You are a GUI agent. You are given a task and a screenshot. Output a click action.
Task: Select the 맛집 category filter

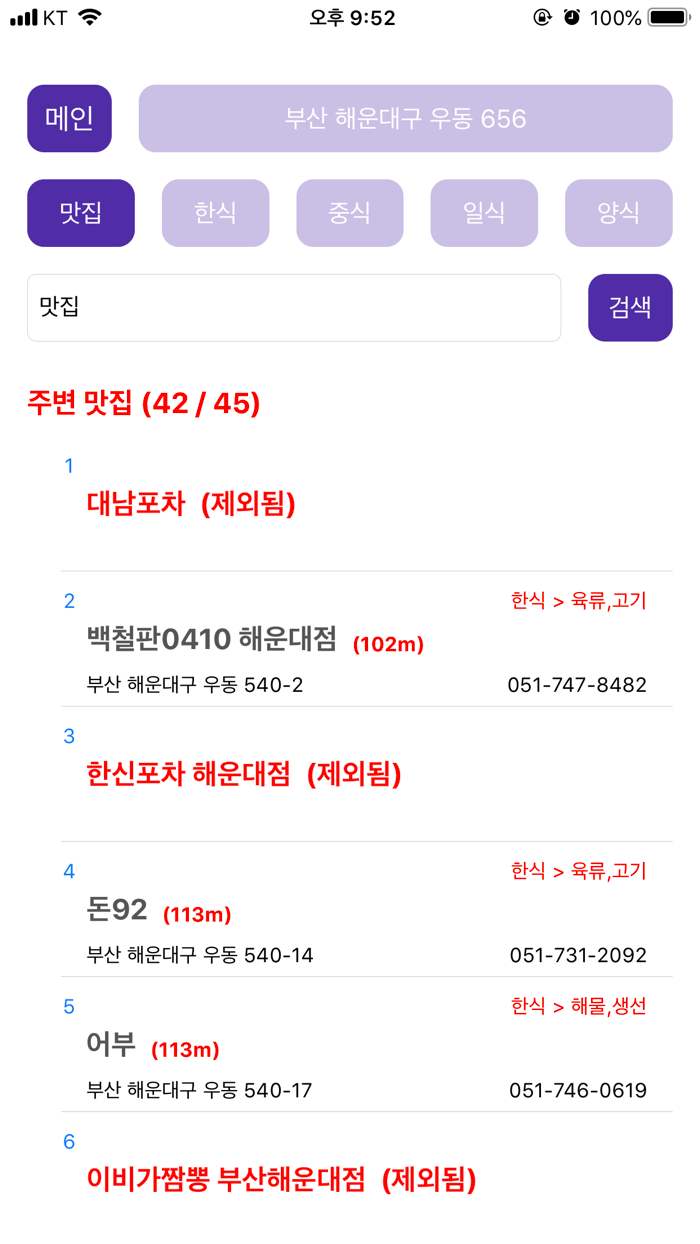click(x=80, y=212)
